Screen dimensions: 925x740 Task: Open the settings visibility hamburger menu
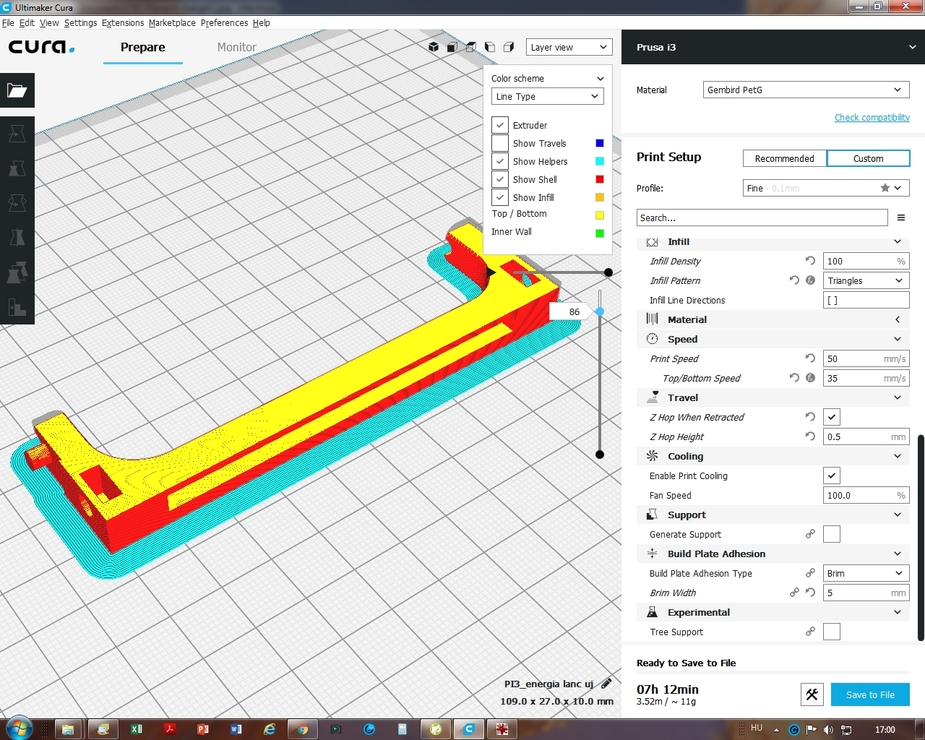point(901,218)
